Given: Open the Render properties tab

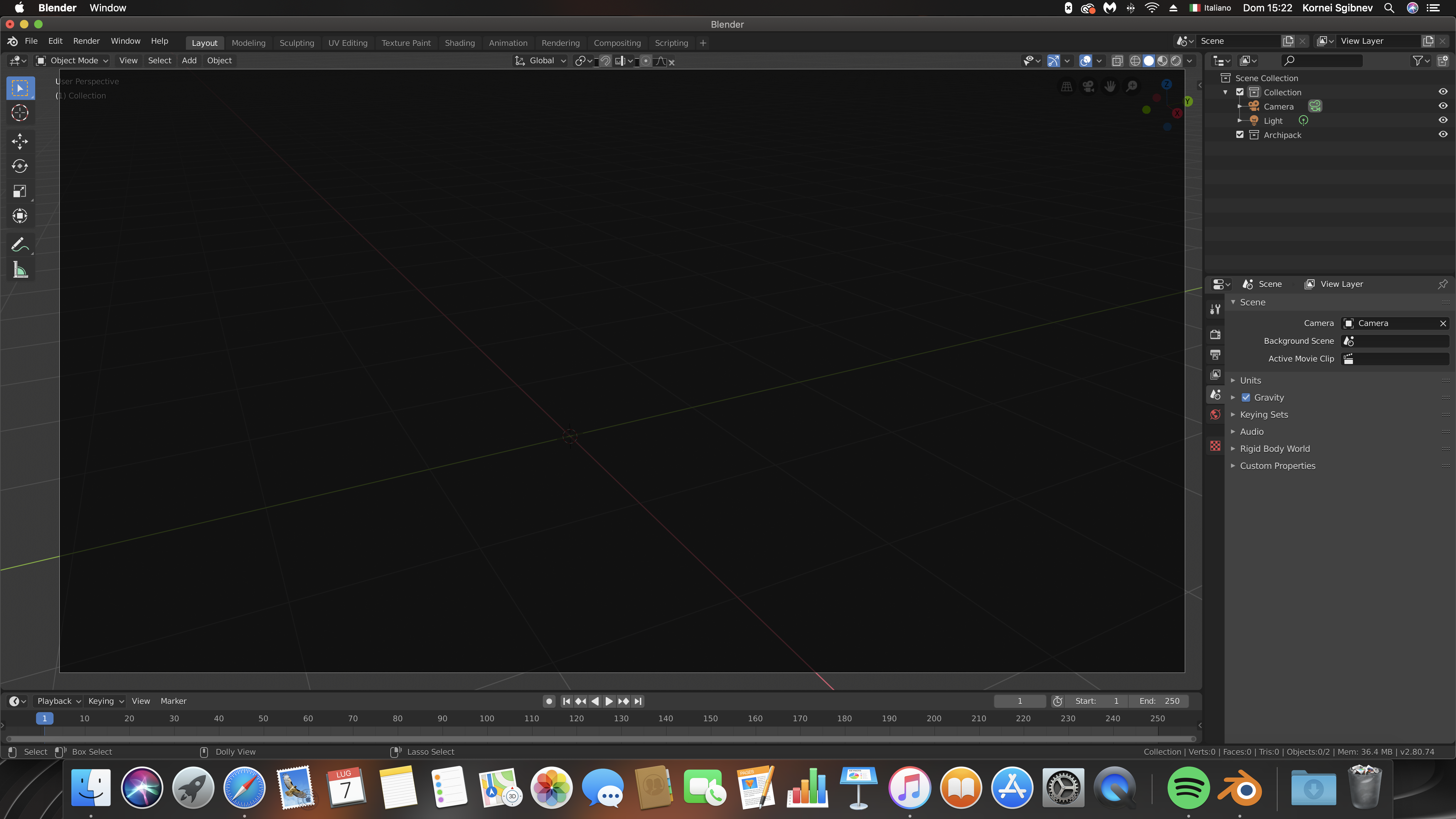Looking at the screenshot, I should point(1215,334).
